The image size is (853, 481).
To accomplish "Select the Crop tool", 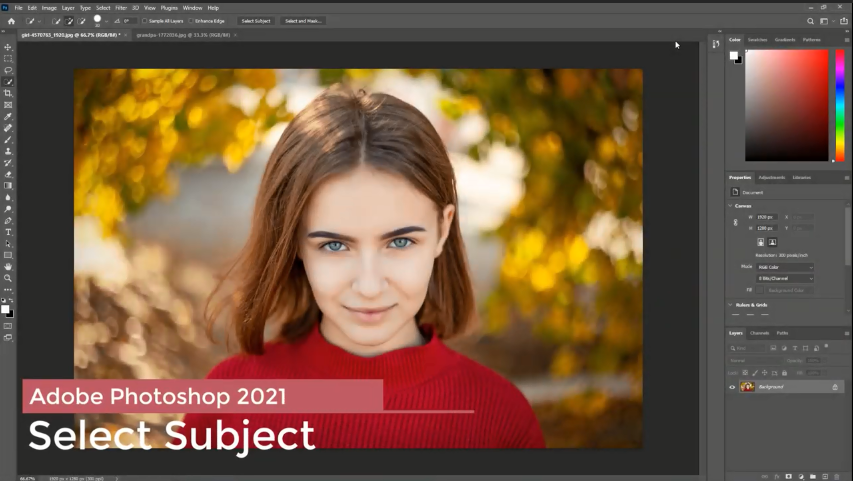I will 8,94.
